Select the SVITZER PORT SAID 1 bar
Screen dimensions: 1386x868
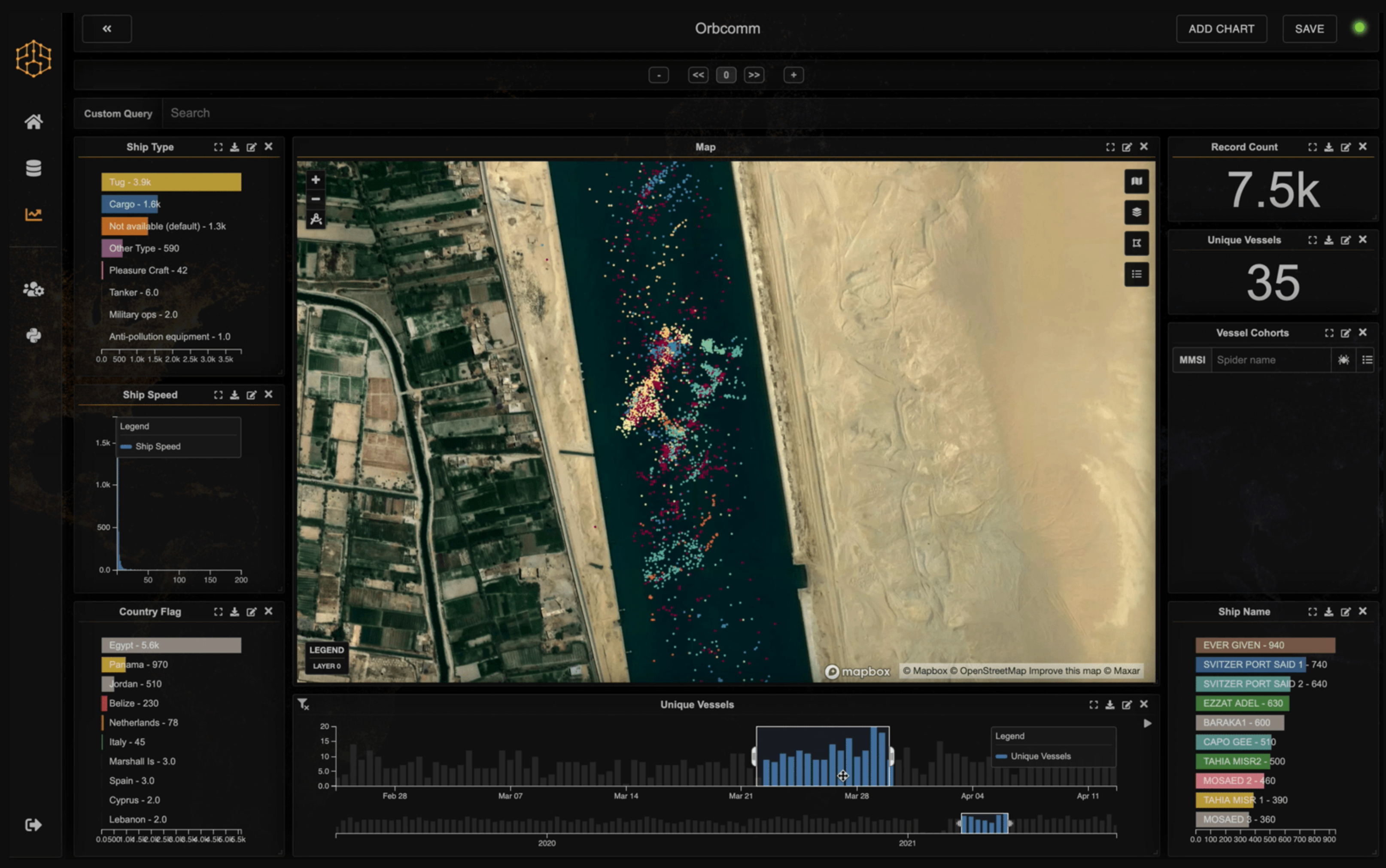coord(1251,665)
